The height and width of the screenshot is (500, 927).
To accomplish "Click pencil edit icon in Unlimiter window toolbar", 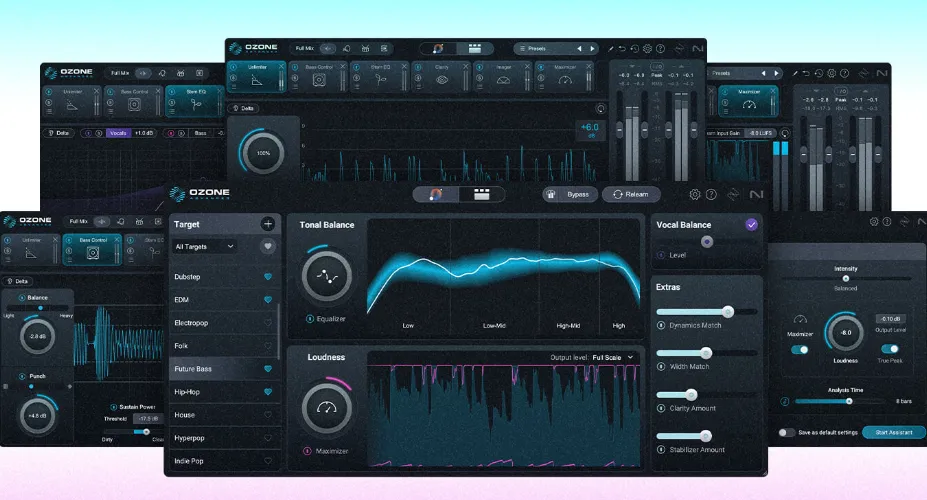I will tap(611, 48).
